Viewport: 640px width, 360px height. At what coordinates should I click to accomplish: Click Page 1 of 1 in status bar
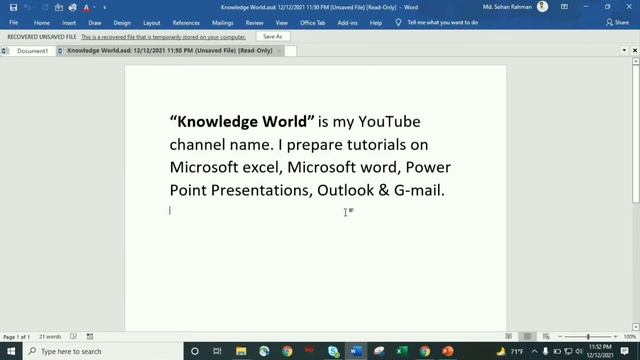pos(16,337)
